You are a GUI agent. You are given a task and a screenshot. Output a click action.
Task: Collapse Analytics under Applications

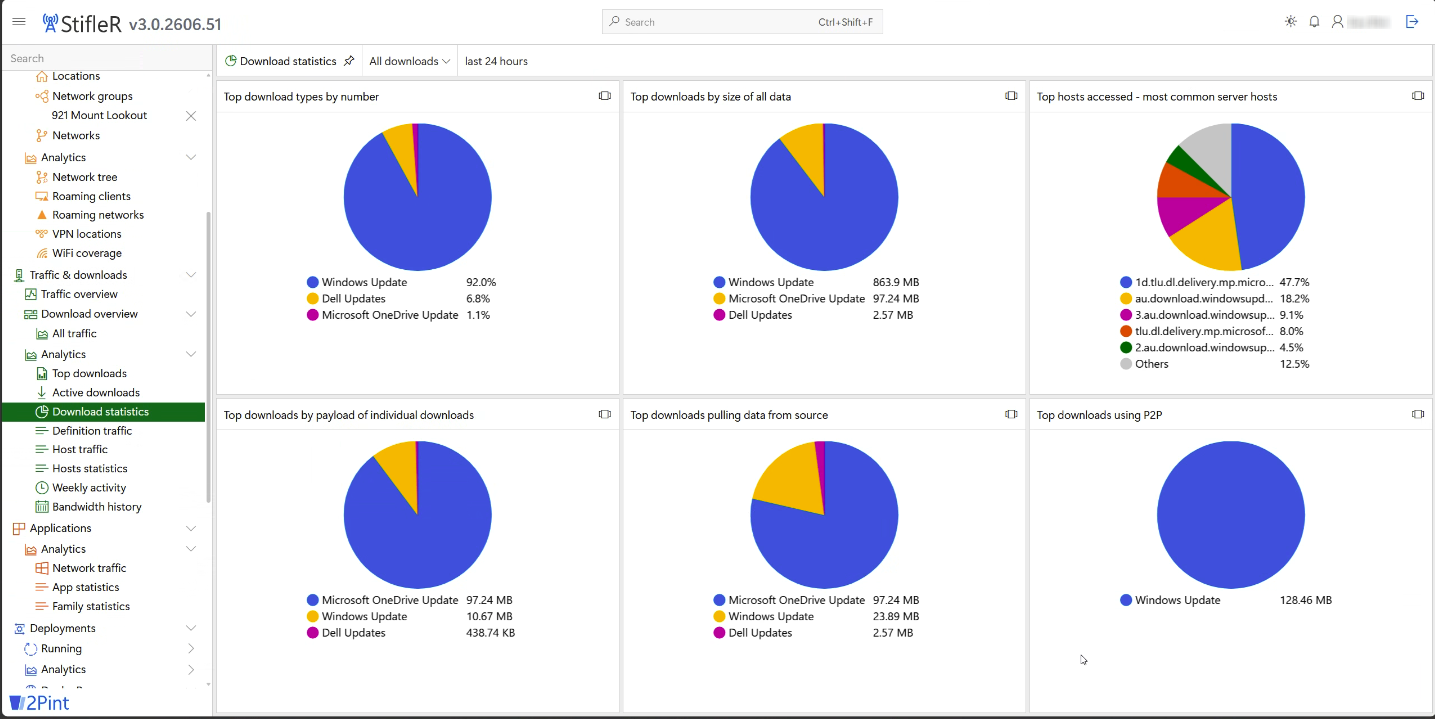(x=191, y=549)
